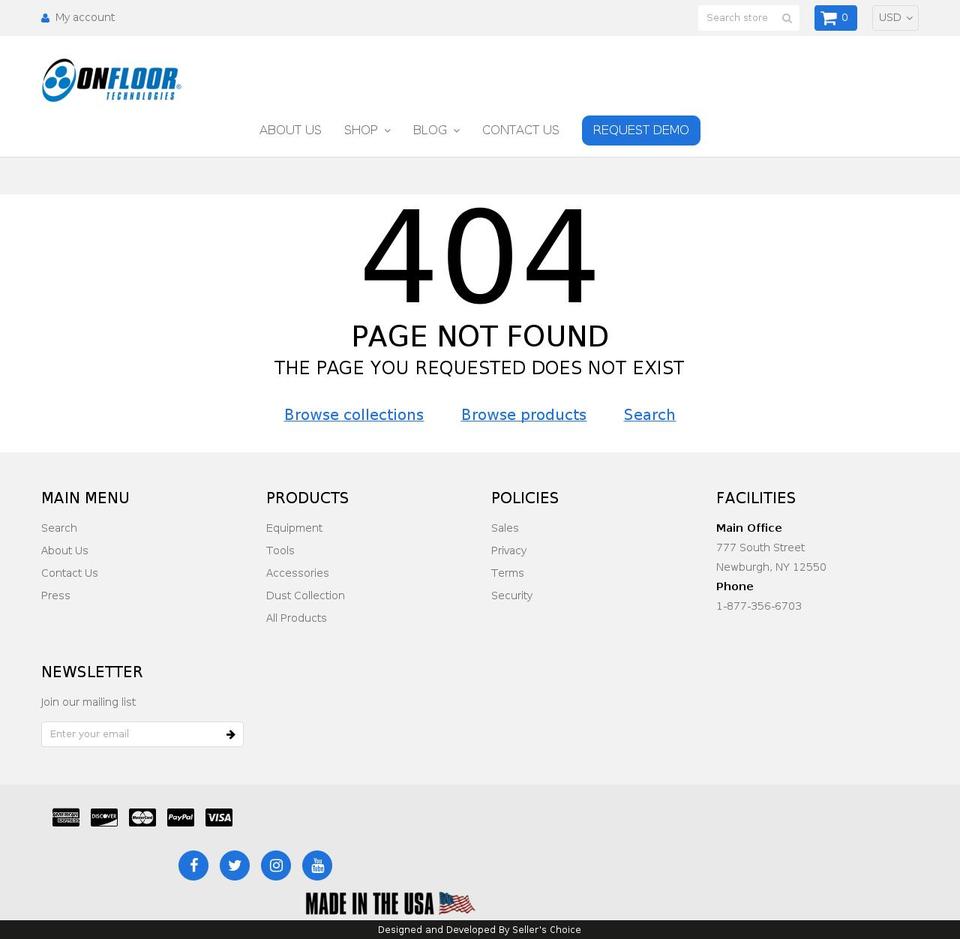Open the YouTube social icon

coord(317,866)
